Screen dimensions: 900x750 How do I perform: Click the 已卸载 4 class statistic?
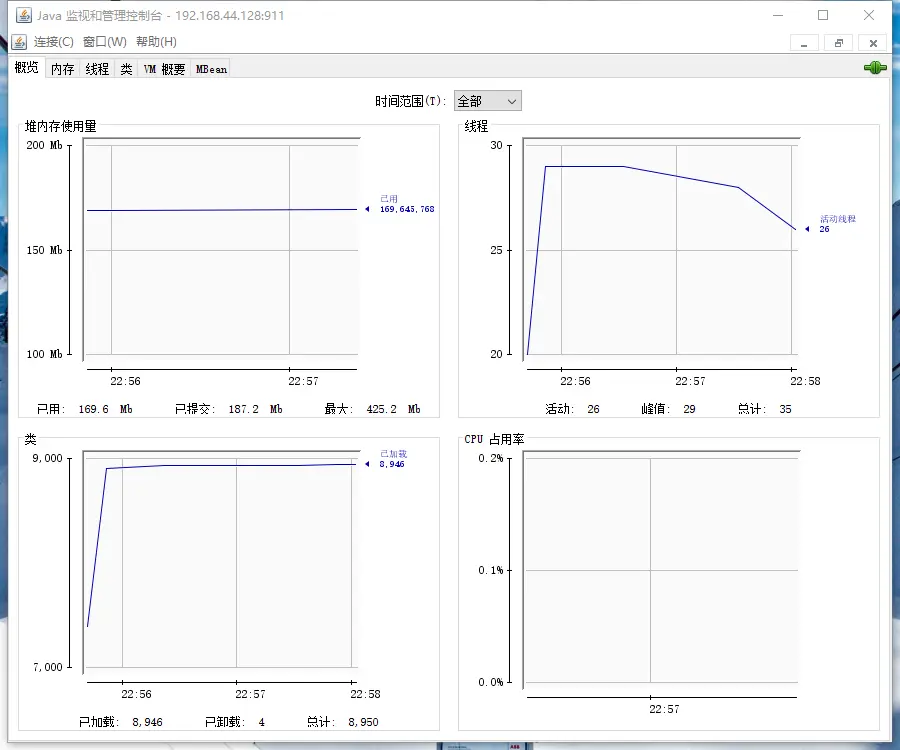point(235,722)
